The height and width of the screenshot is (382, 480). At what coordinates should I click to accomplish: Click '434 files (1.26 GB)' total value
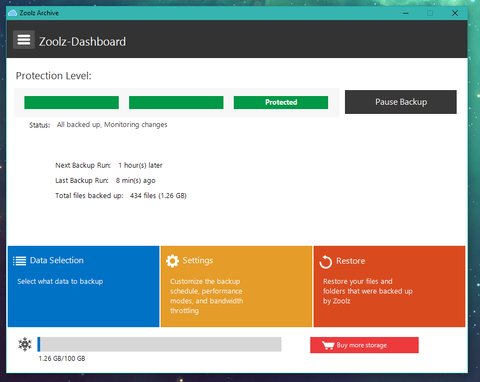click(x=158, y=196)
